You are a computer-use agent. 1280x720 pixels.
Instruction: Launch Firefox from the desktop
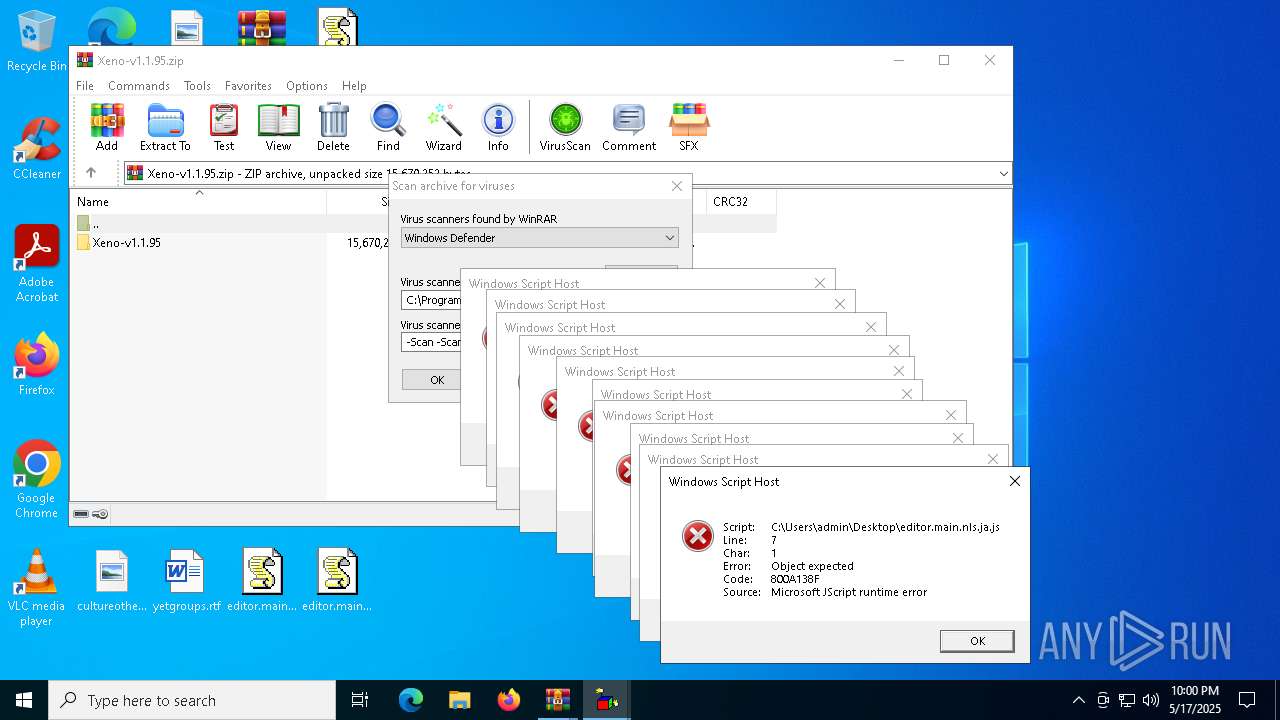click(36, 365)
